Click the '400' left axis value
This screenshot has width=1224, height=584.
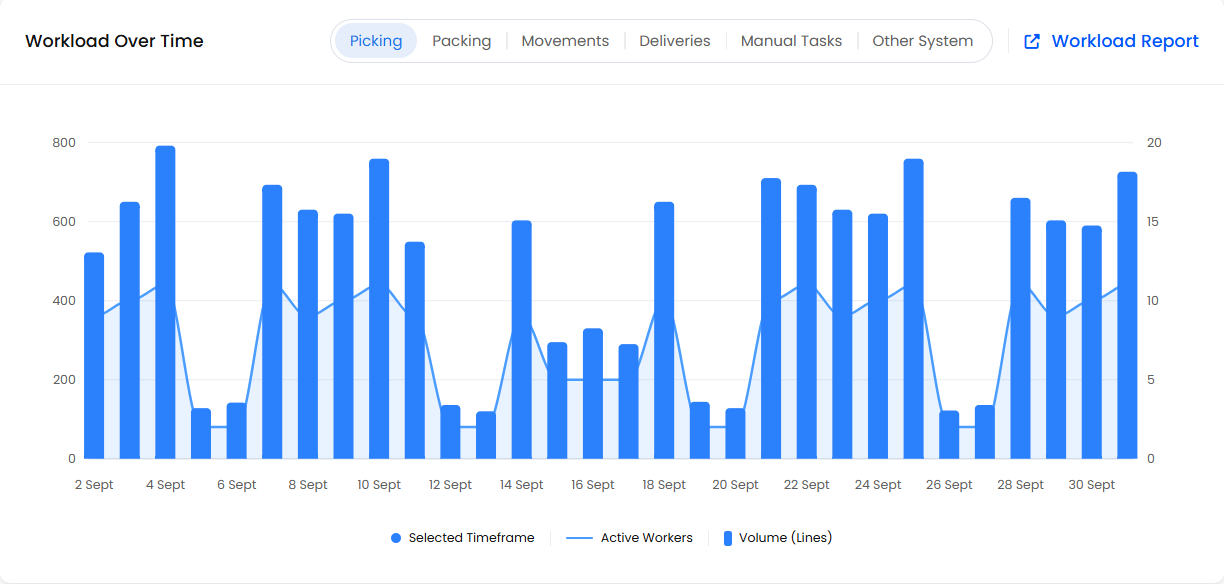64,301
